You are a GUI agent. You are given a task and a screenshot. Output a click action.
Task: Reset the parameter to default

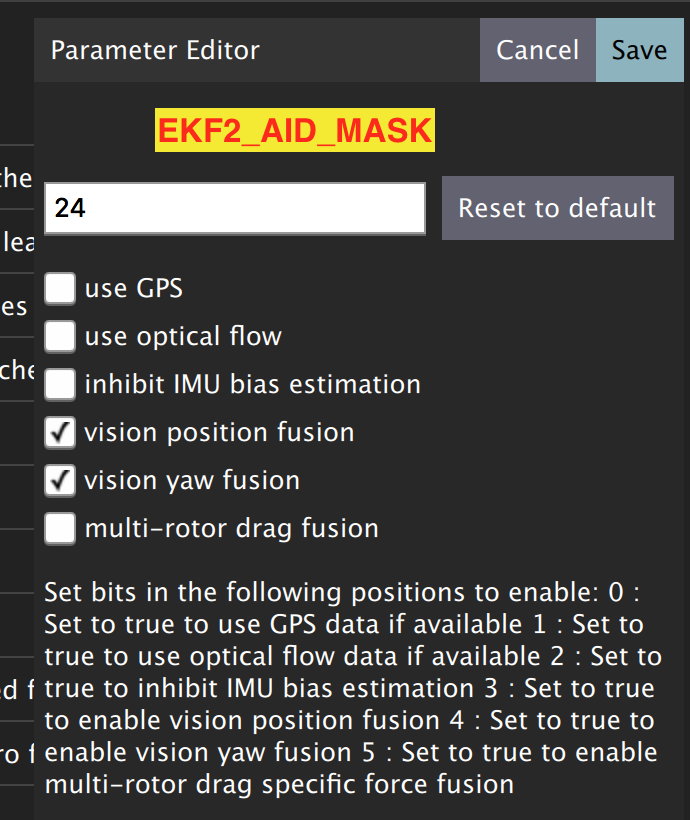[x=558, y=208]
